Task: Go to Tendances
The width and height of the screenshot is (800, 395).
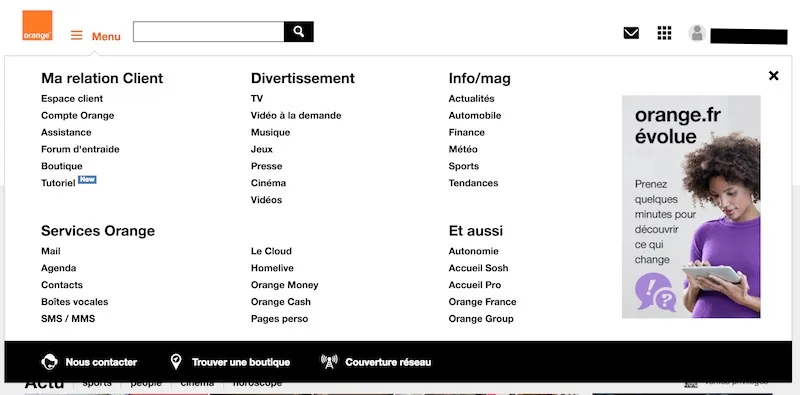Action: (473, 183)
